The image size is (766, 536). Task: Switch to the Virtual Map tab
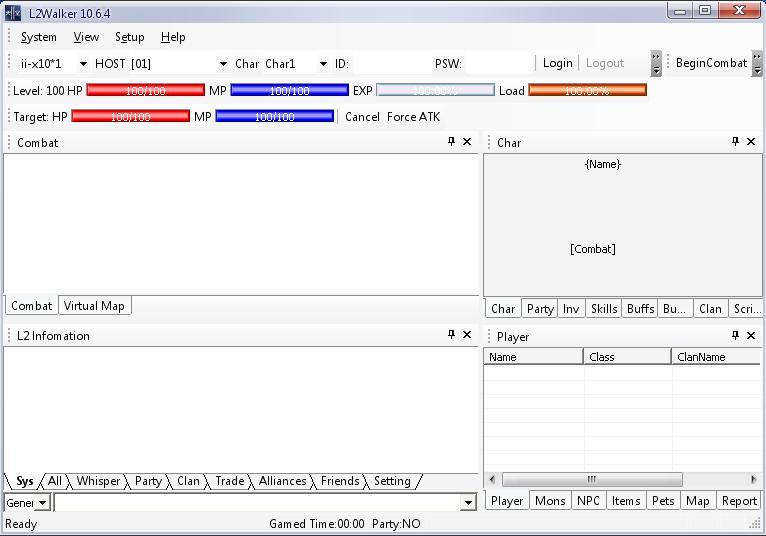94,306
